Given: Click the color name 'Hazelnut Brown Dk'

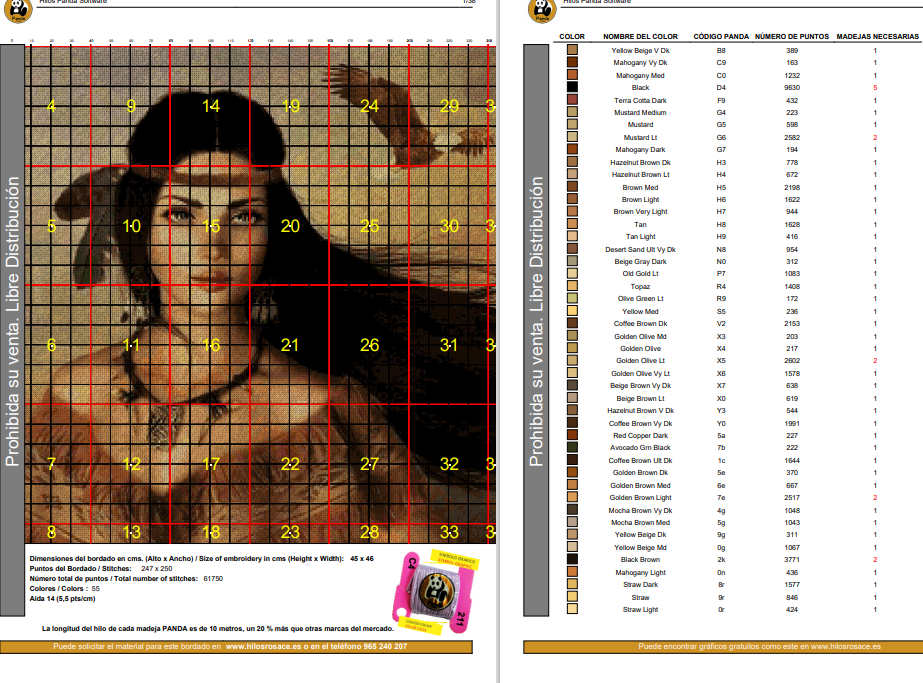Looking at the screenshot, I should 640,163.
